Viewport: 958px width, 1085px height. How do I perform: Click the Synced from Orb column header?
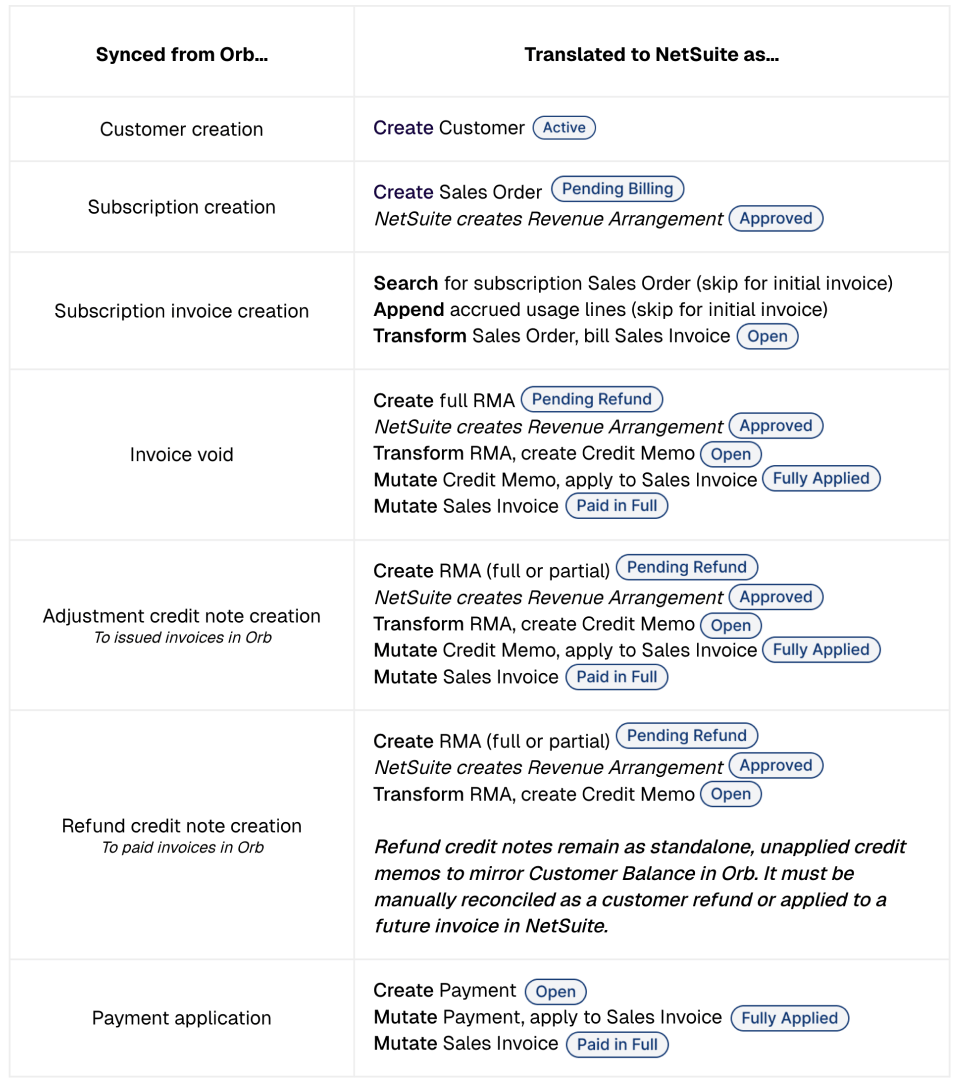point(181,54)
